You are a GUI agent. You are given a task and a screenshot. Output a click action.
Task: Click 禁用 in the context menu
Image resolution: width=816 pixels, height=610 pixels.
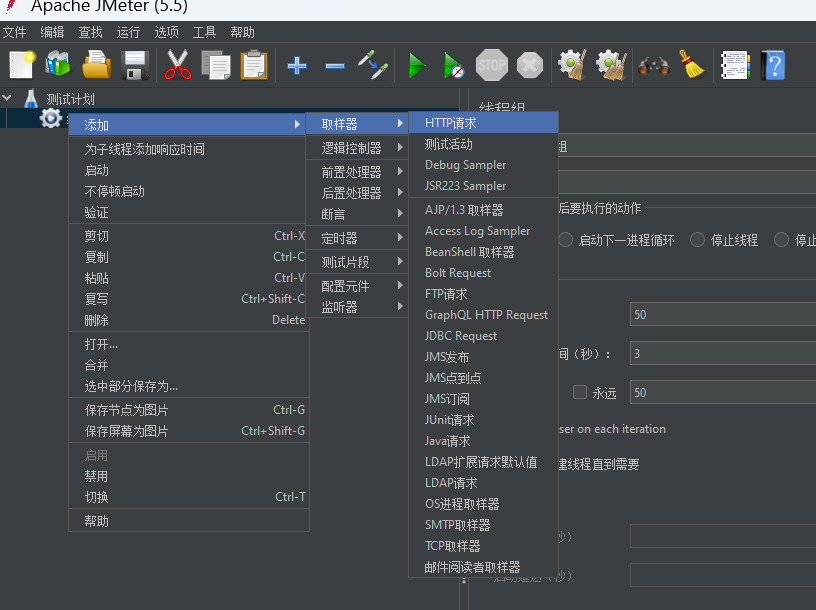(97, 476)
